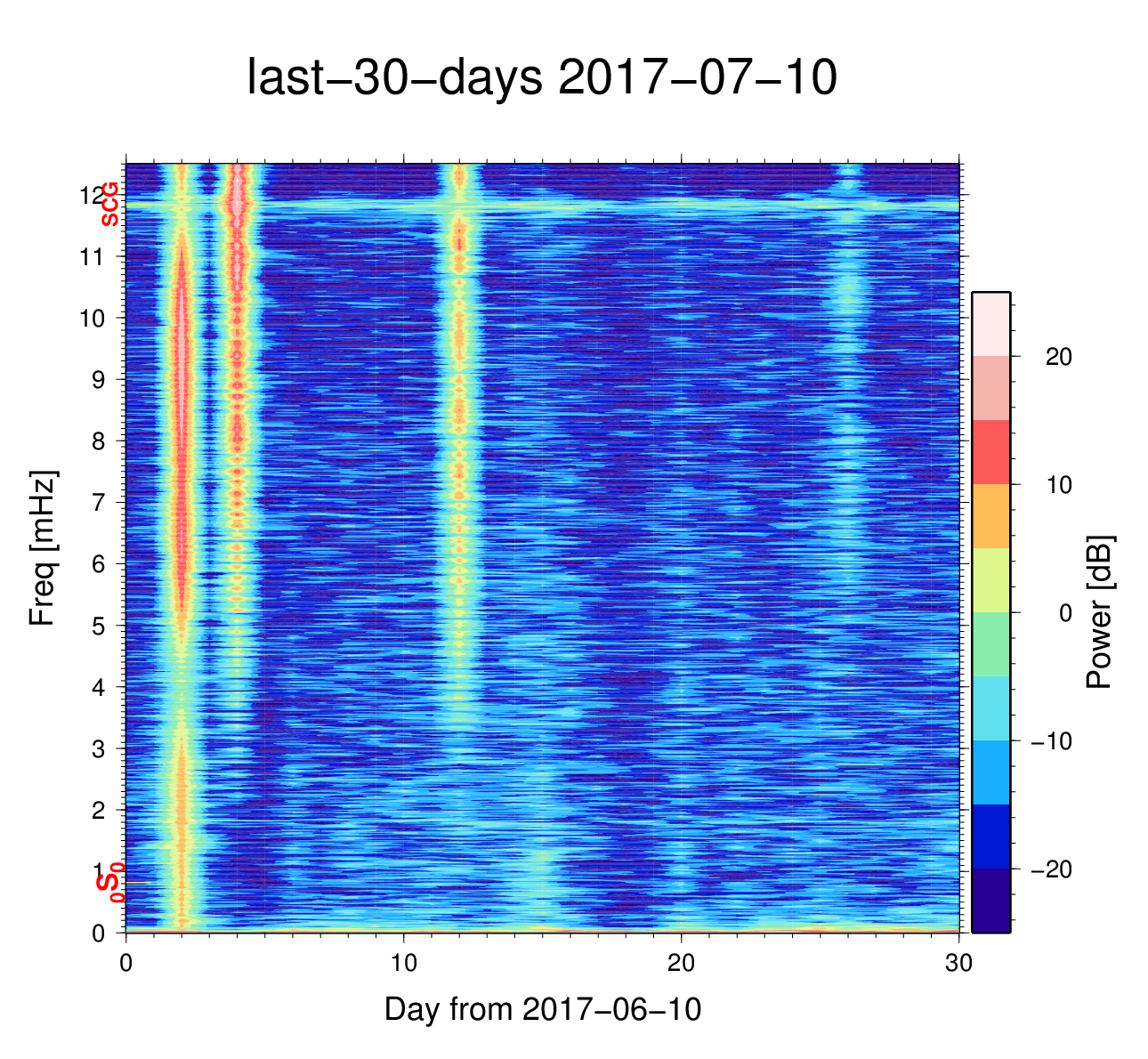Click the colorbar tick label "0"
Screen dimensions: 1148x1059
tap(1064, 613)
